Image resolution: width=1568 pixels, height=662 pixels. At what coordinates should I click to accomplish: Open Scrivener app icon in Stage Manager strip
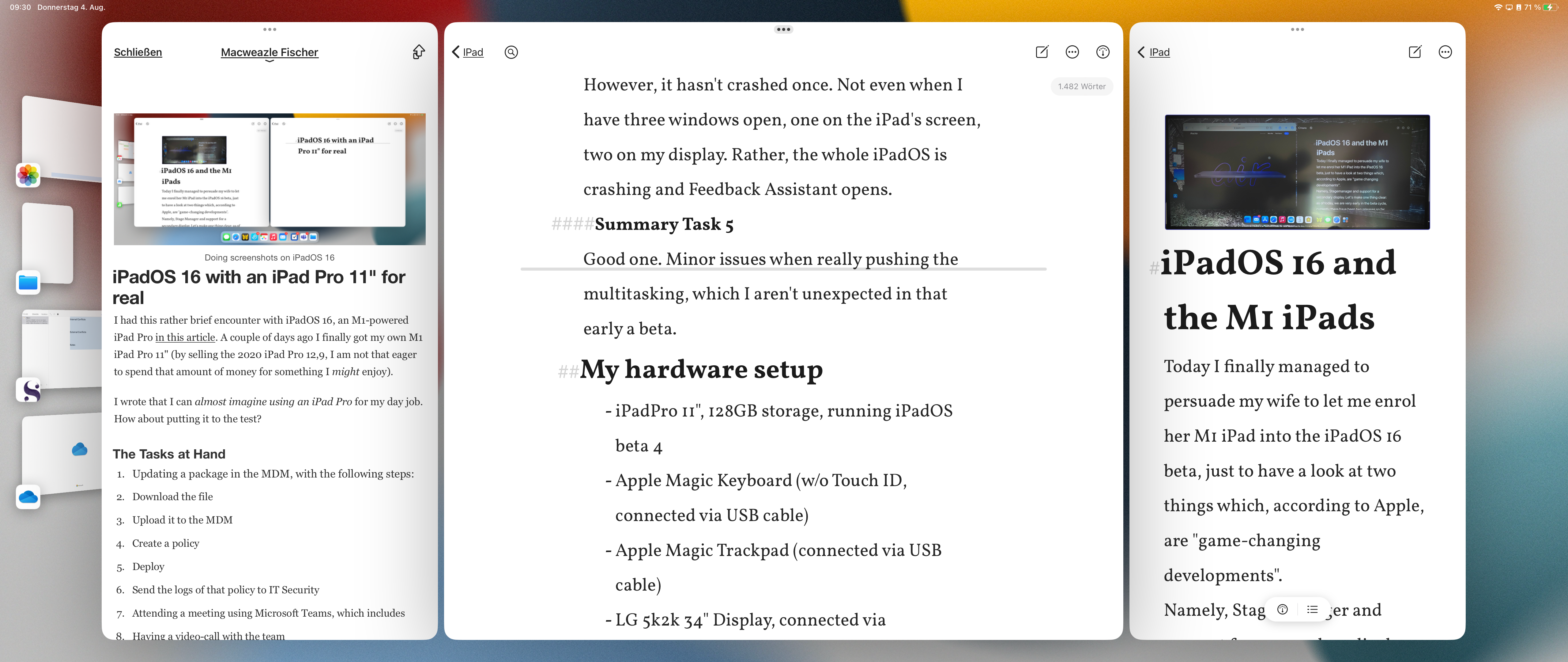pyautogui.click(x=28, y=390)
